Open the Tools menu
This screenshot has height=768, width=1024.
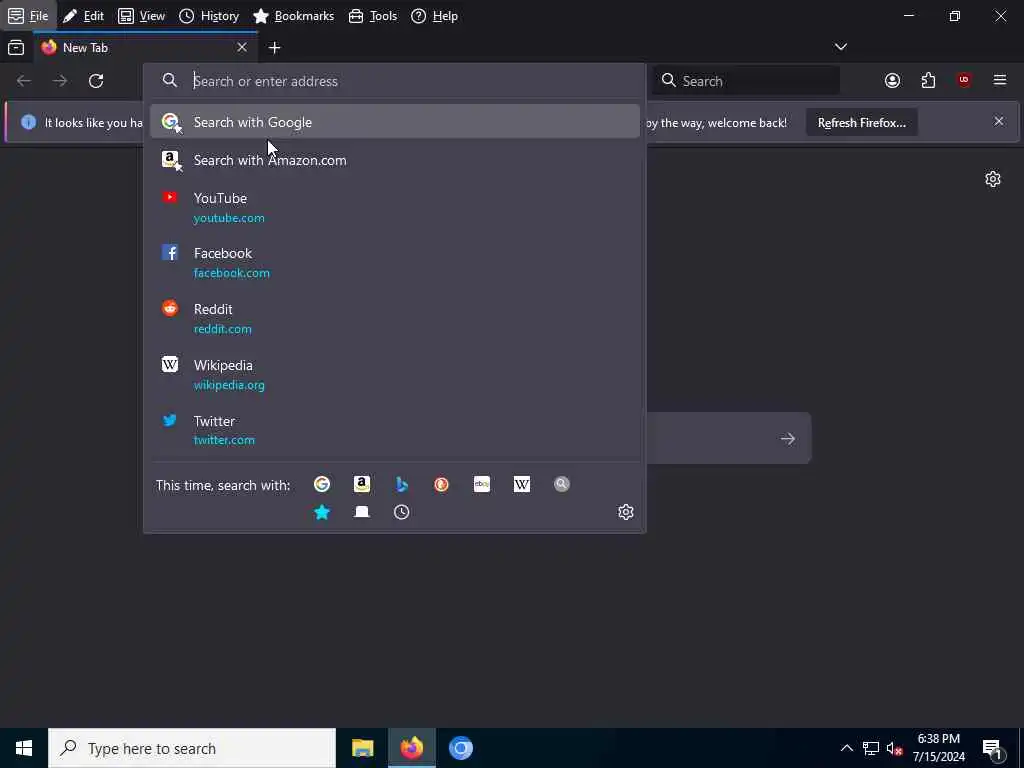(373, 16)
